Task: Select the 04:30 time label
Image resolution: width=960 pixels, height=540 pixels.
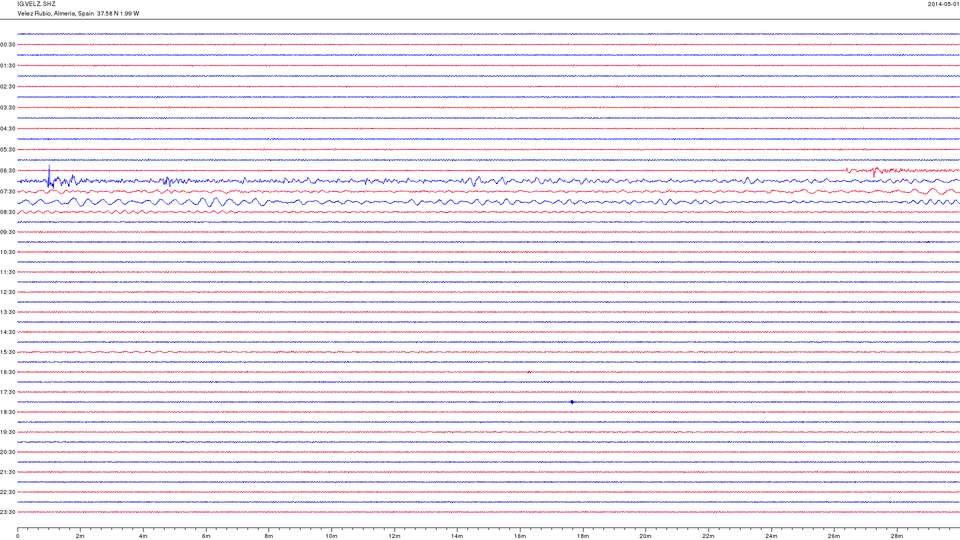Action: [x=8, y=129]
